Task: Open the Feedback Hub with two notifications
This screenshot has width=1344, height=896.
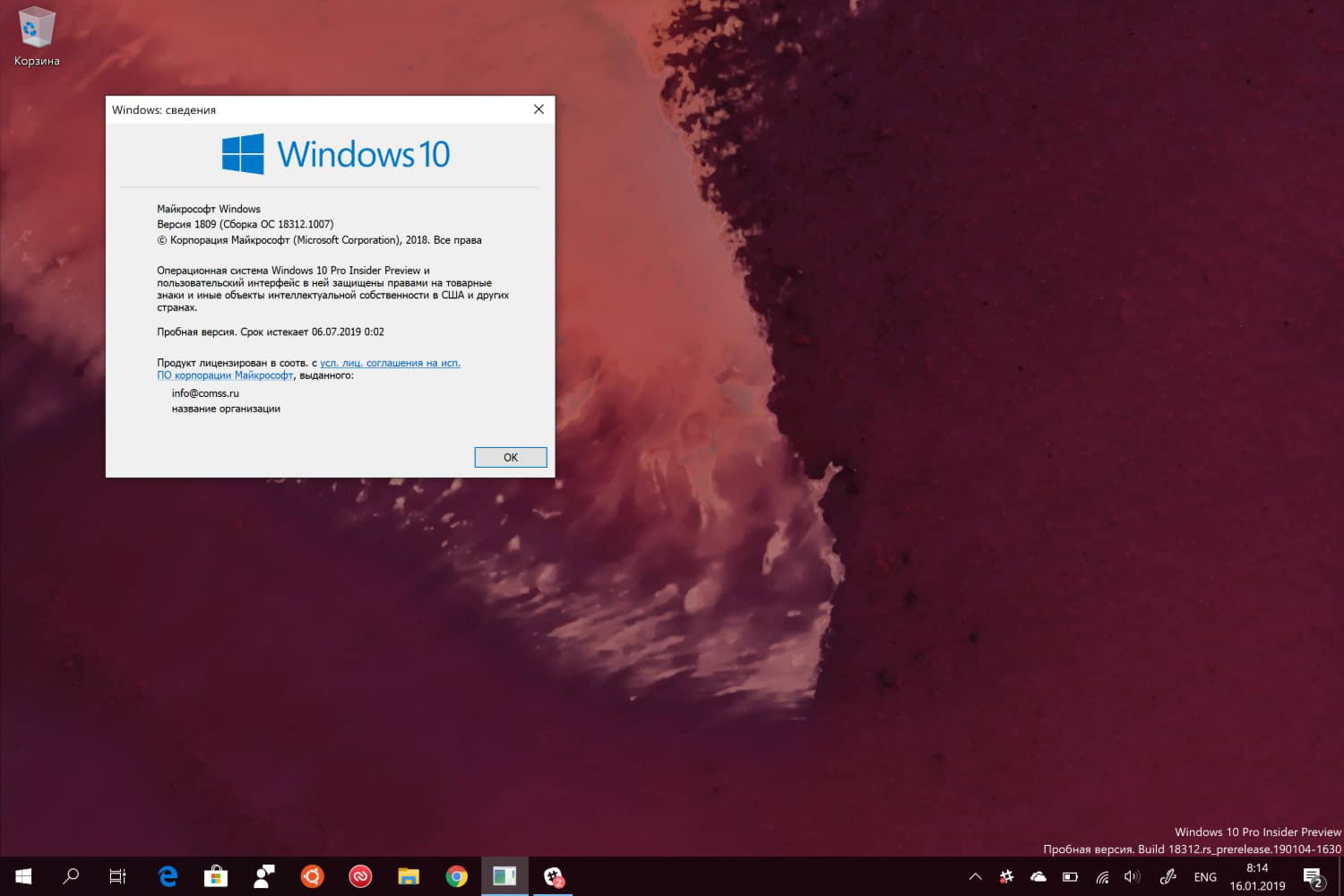Action: (553, 876)
